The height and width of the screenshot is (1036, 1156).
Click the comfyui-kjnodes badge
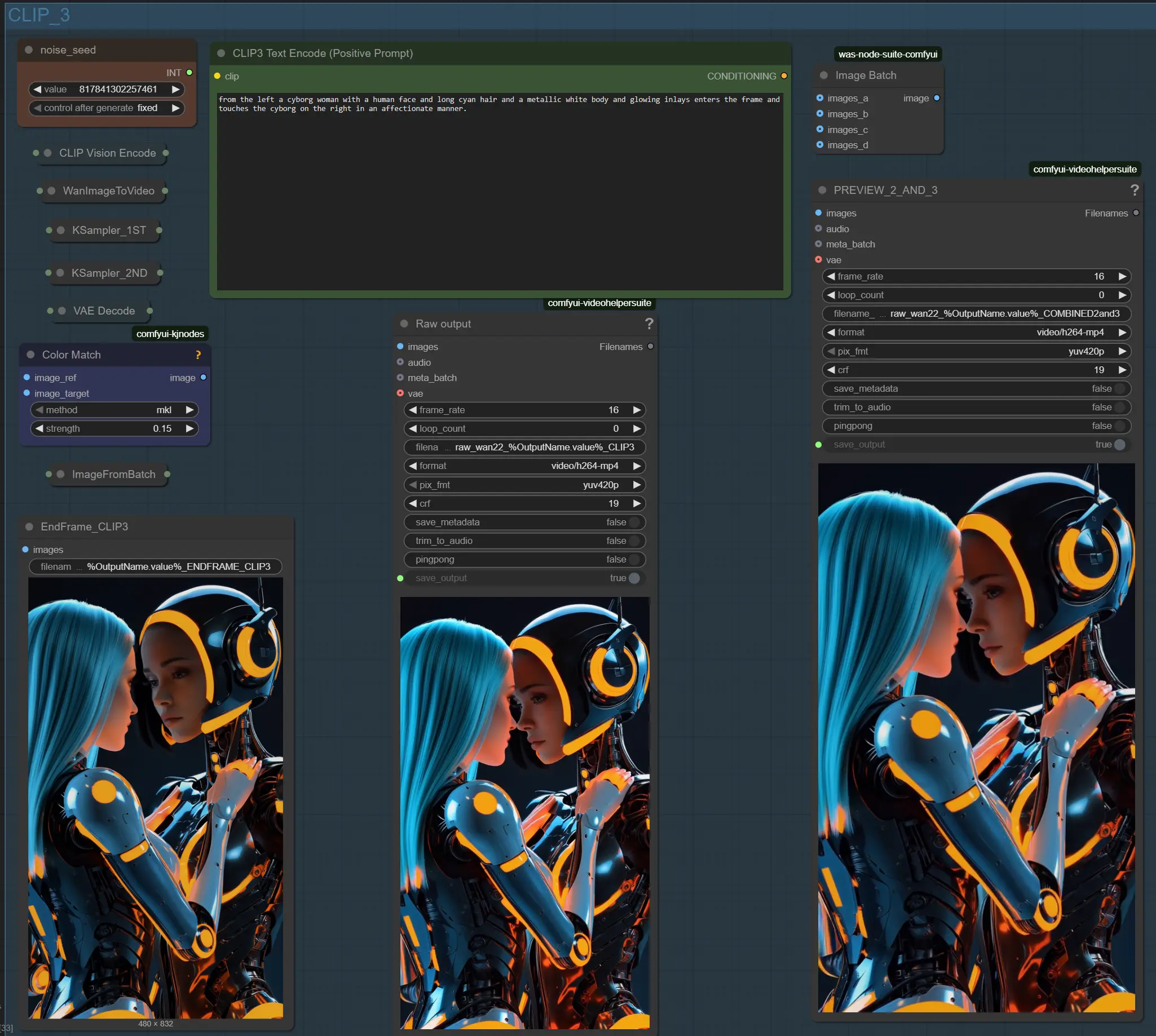click(x=170, y=334)
